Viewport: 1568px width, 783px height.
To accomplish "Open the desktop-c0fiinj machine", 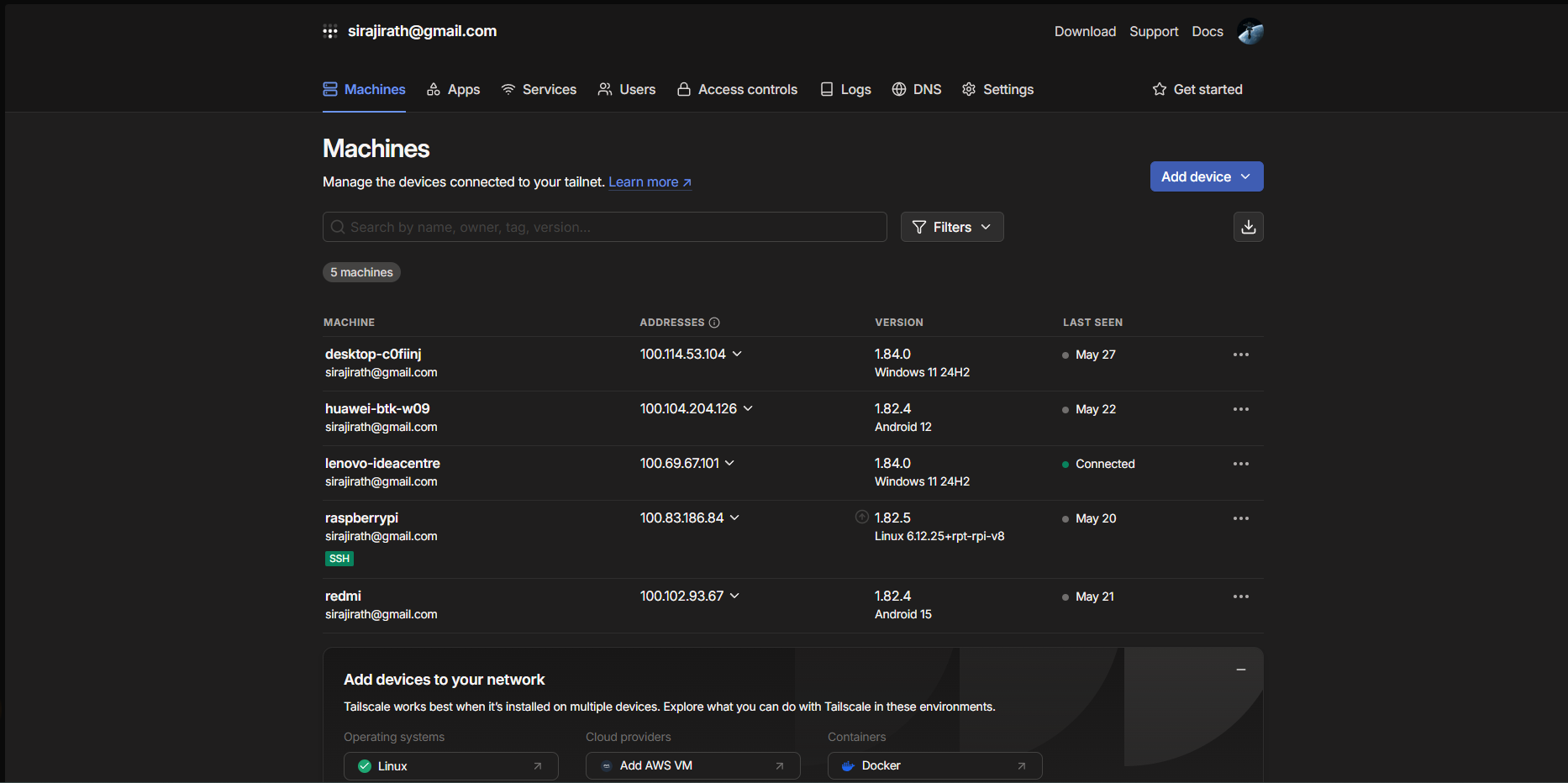I will coord(373,355).
